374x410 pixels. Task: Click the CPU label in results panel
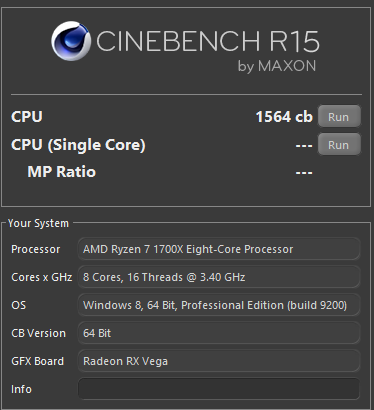27,117
